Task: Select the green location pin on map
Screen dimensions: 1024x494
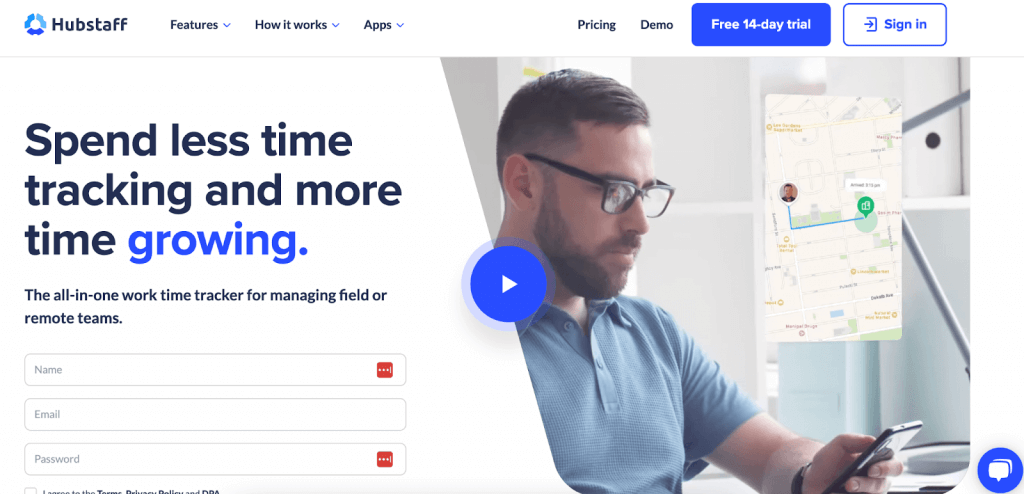Action: (x=866, y=207)
